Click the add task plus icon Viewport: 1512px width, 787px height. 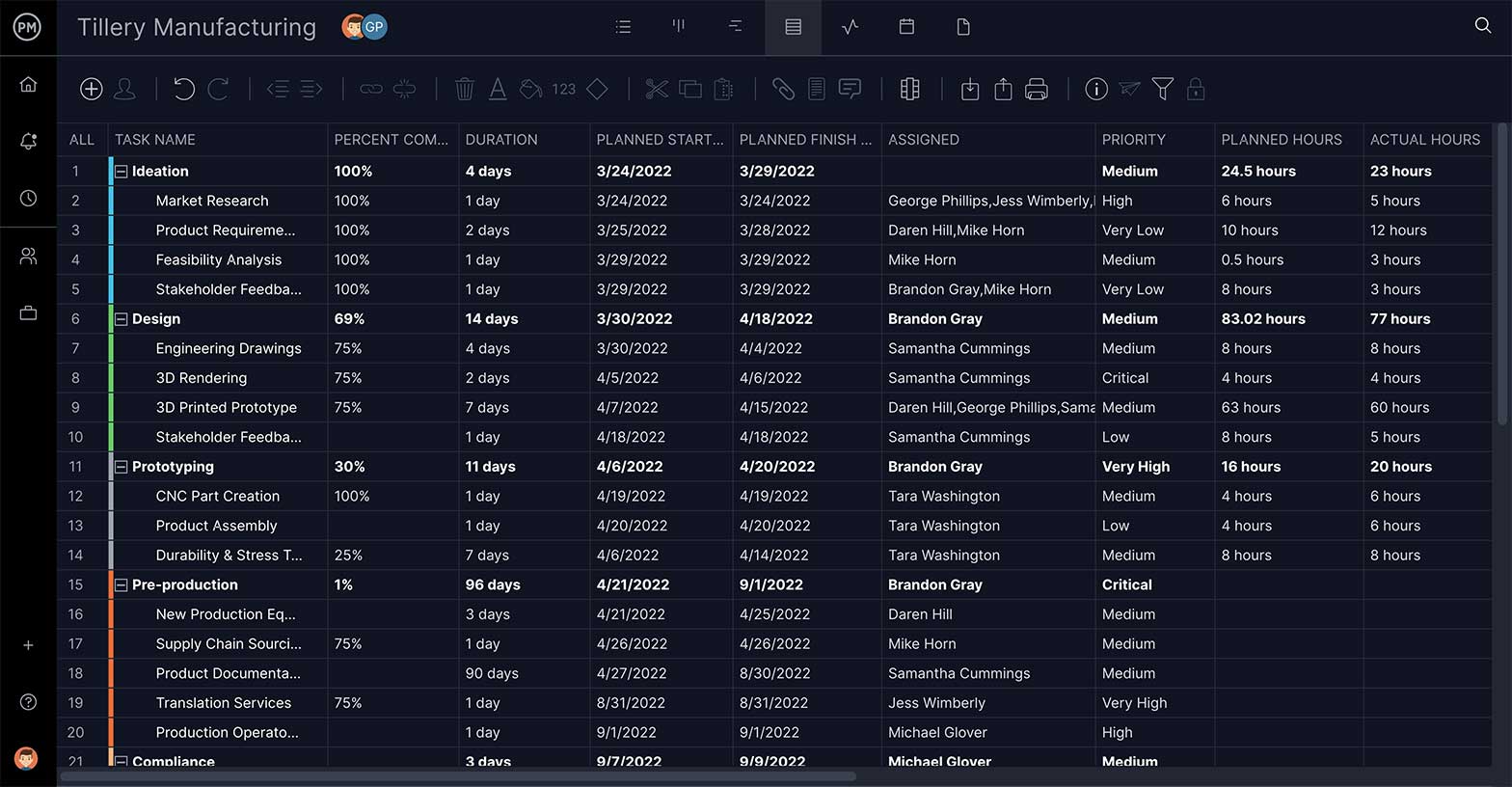(91, 90)
